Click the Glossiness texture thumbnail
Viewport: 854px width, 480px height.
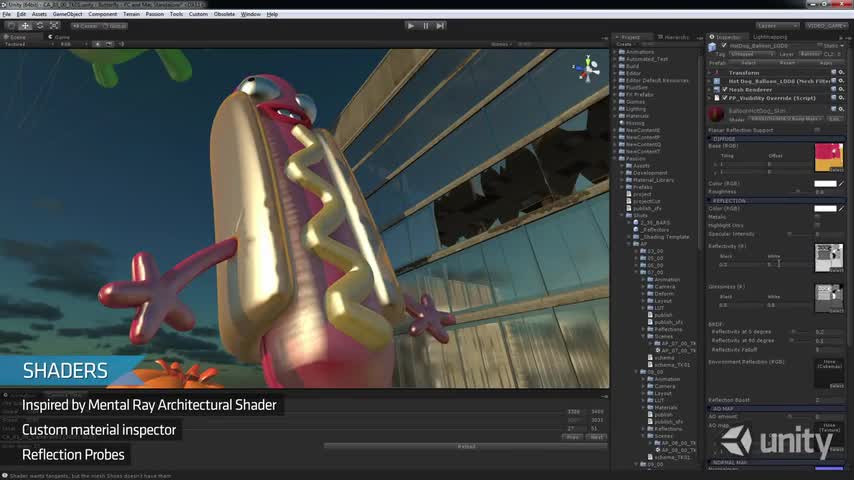click(829, 298)
